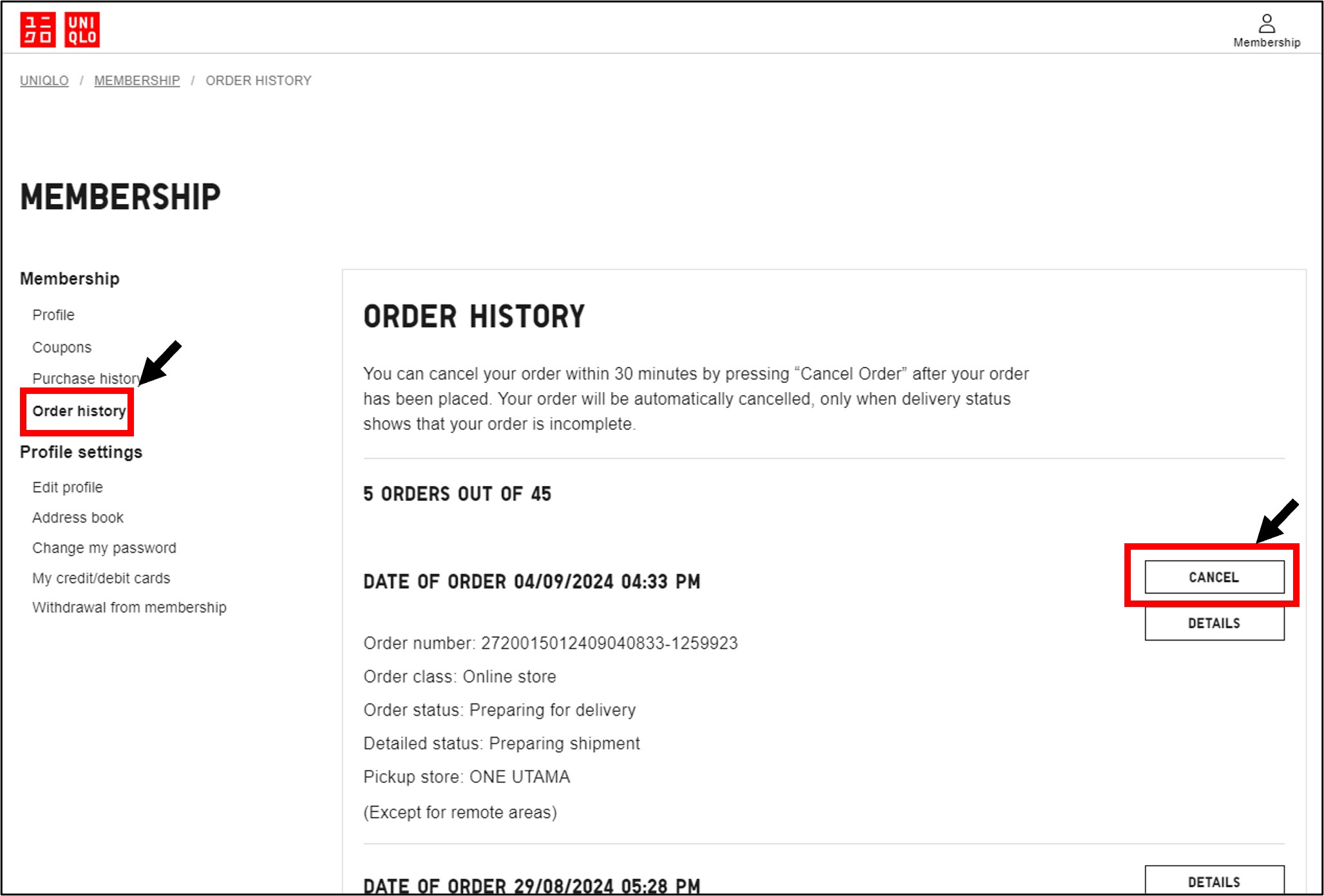1324x896 pixels.
Task: Click Change my password
Action: [104, 548]
